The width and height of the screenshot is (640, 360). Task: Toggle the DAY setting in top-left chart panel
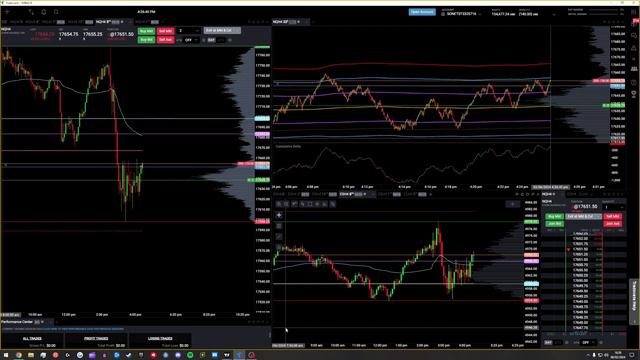click(211, 40)
